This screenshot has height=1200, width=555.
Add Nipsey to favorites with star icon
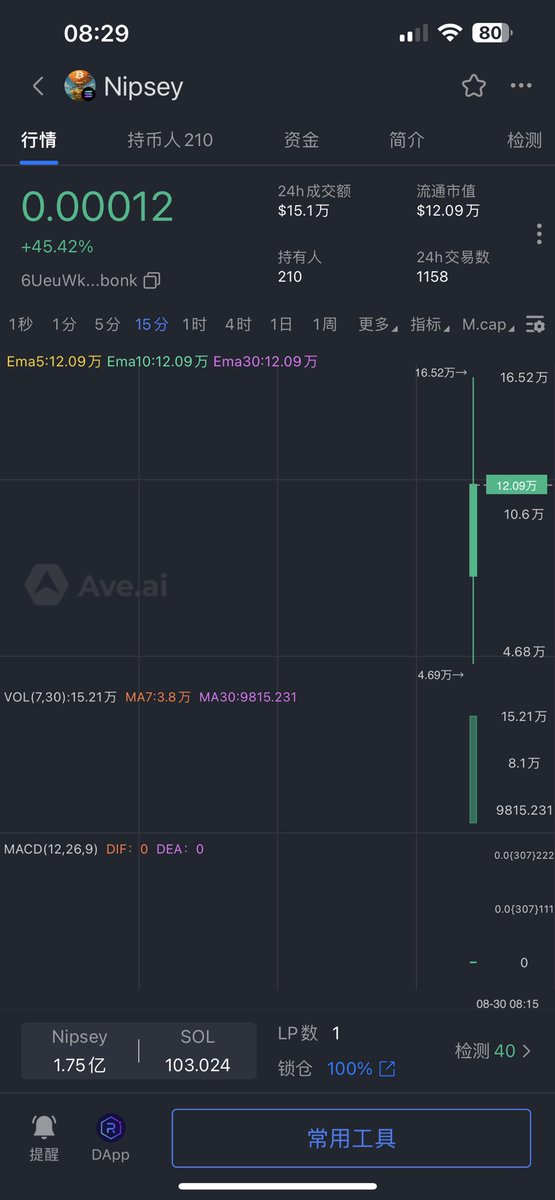pos(473,86)
